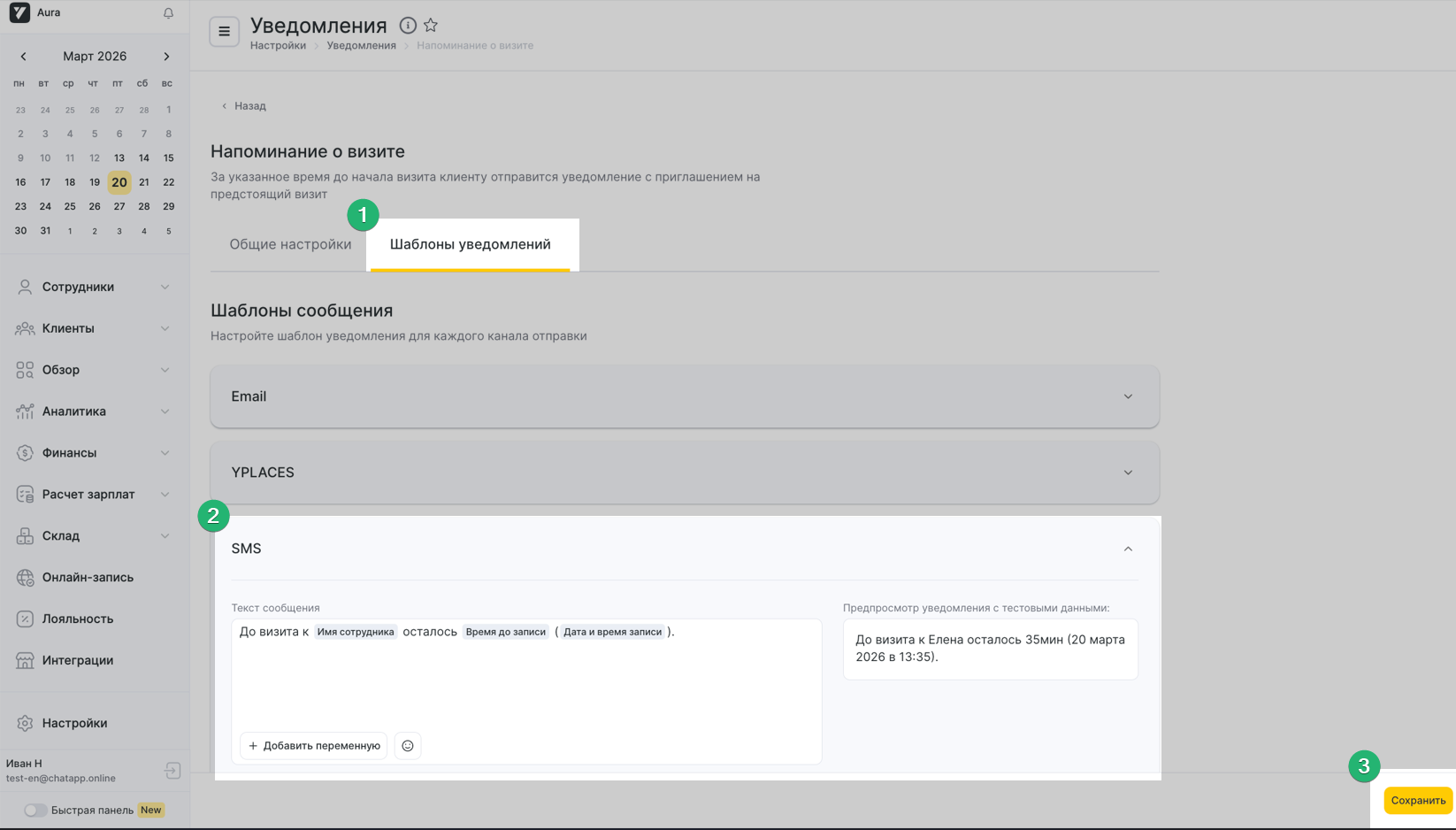Click Добавить переменную button

click(x=314, y=746)
